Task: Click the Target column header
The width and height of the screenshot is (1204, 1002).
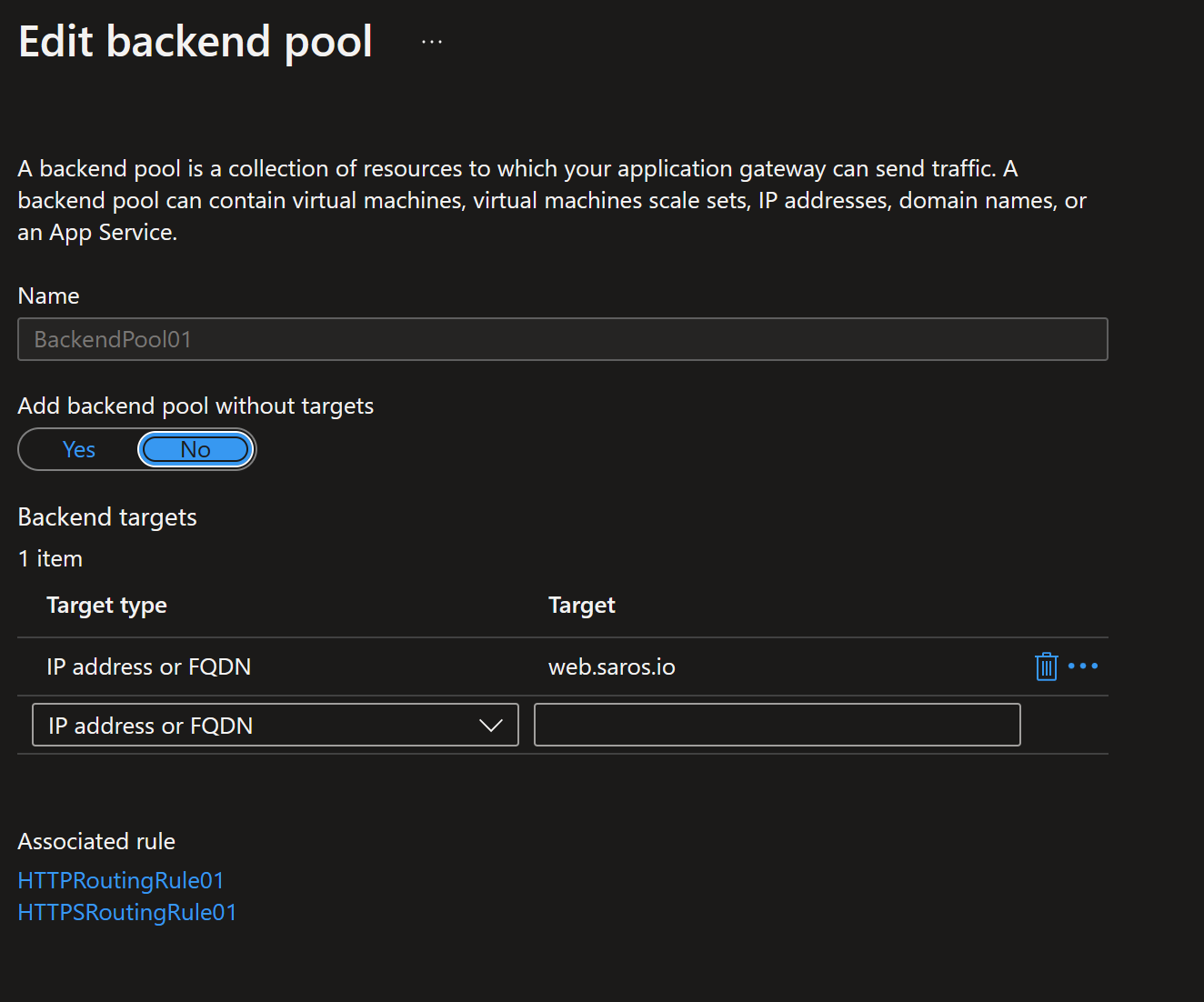Action: (582, 606)
